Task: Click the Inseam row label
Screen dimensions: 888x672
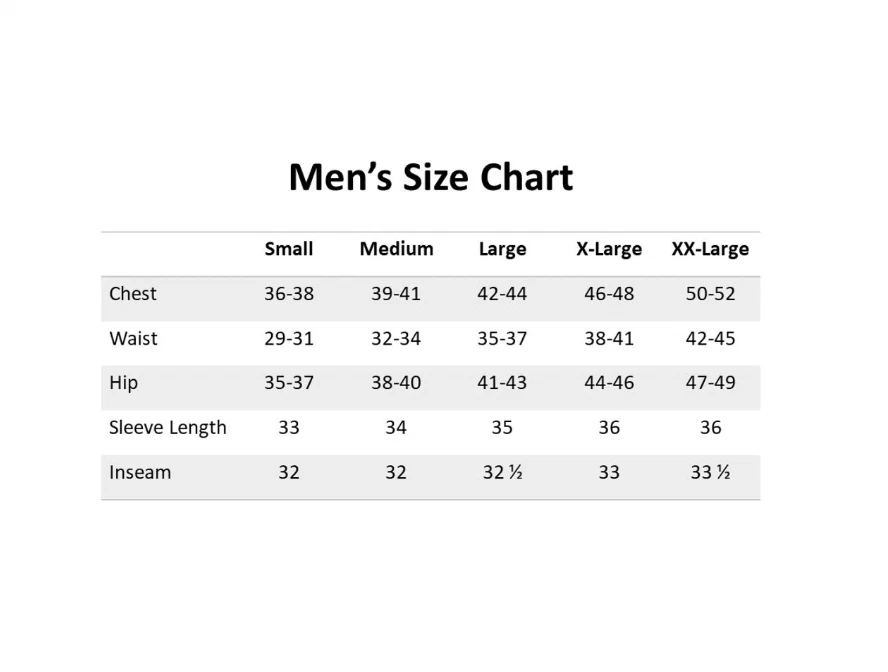Action: click(x=140, y=472)
